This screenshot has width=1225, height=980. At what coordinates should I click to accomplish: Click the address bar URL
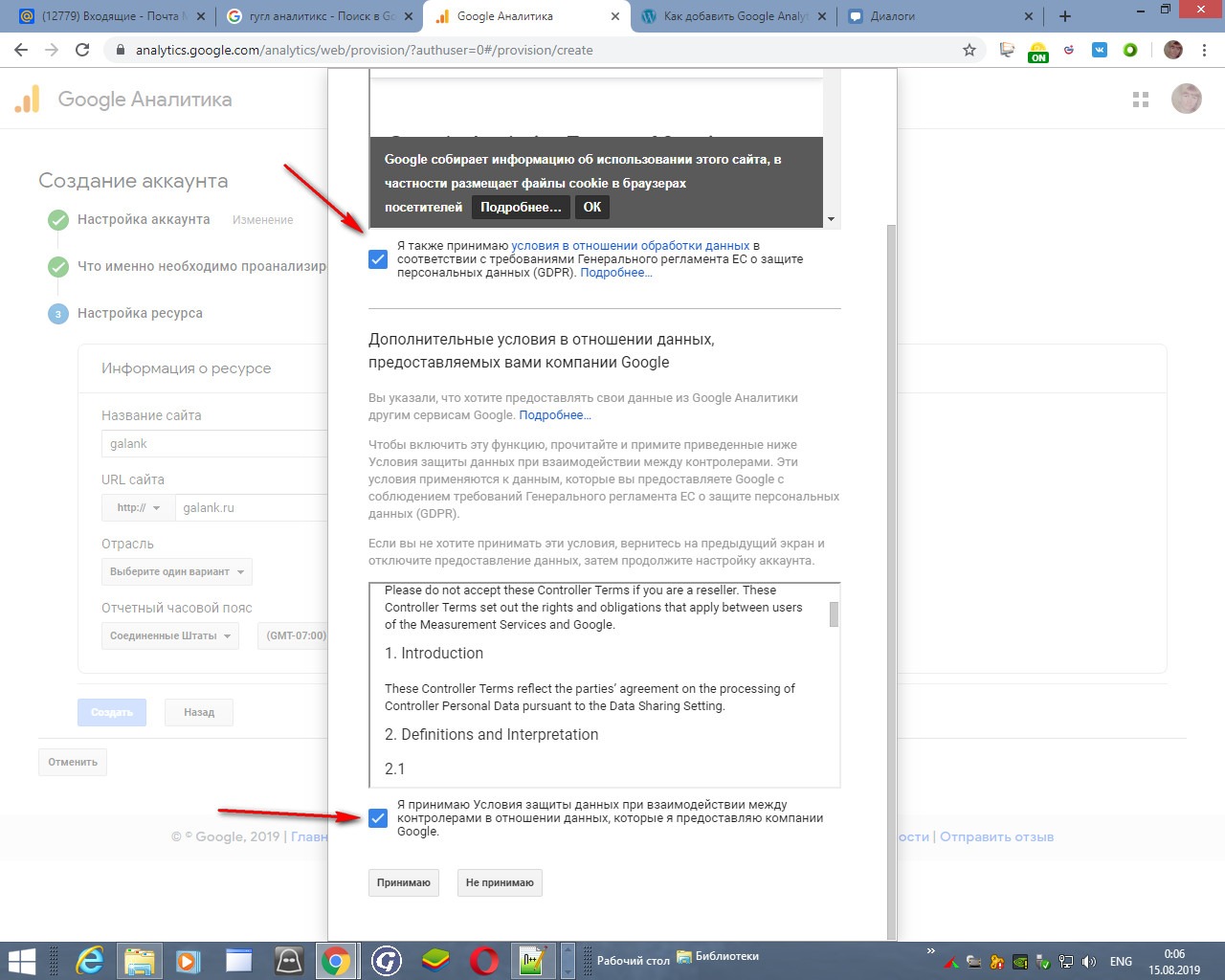[x=365, y=50]
